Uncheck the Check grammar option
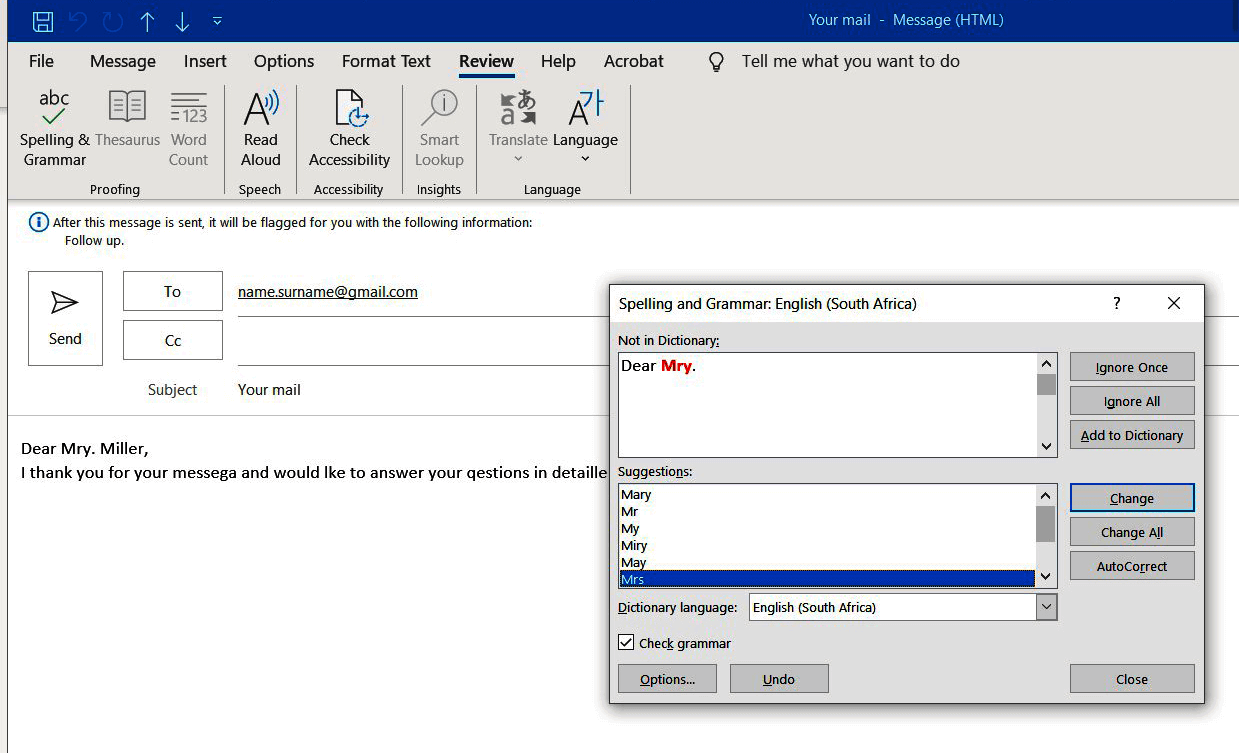Viewport: 1239px width, 753px height. click(626, 643)
